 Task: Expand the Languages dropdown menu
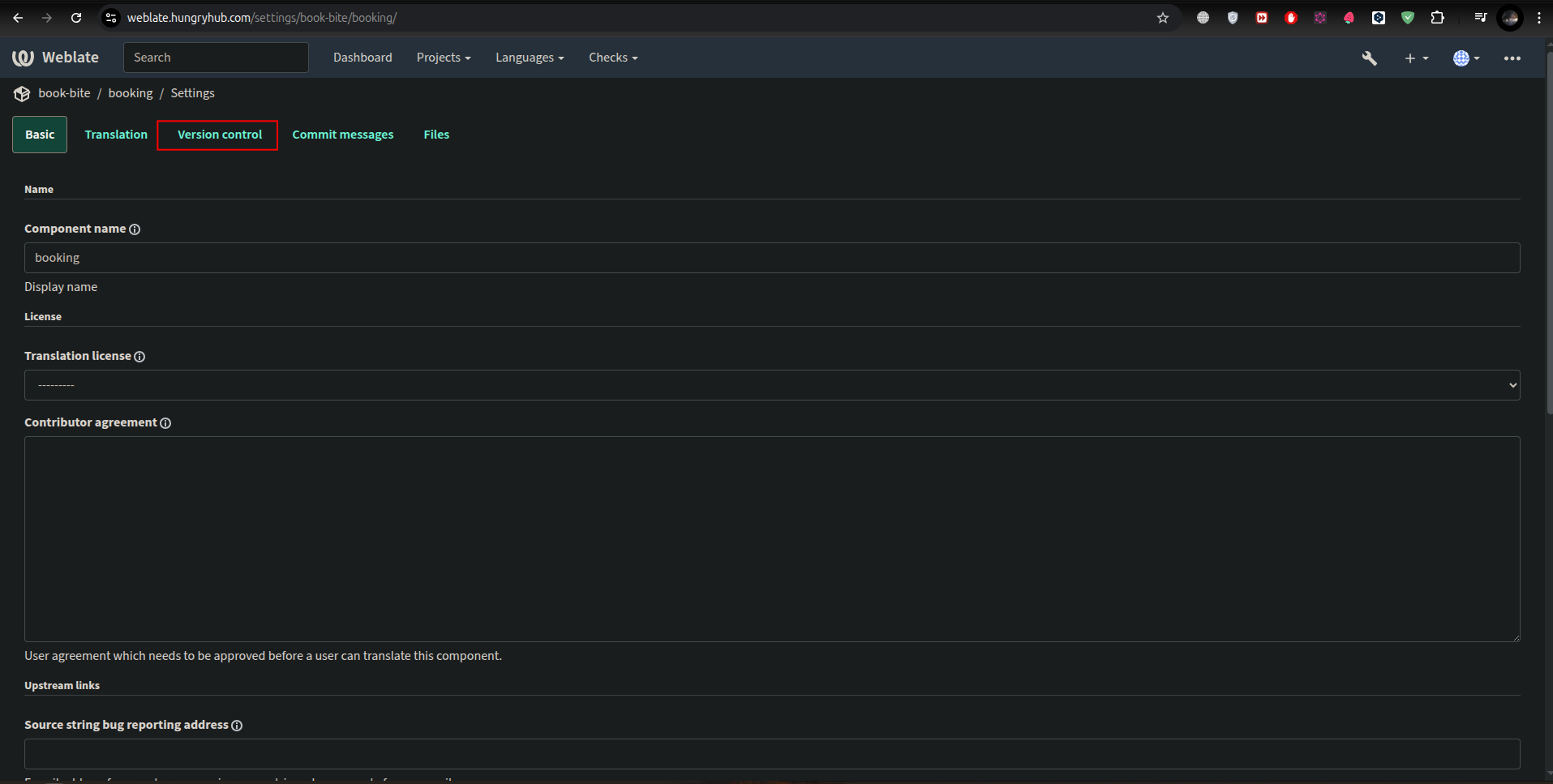click(x=529, y=58)
